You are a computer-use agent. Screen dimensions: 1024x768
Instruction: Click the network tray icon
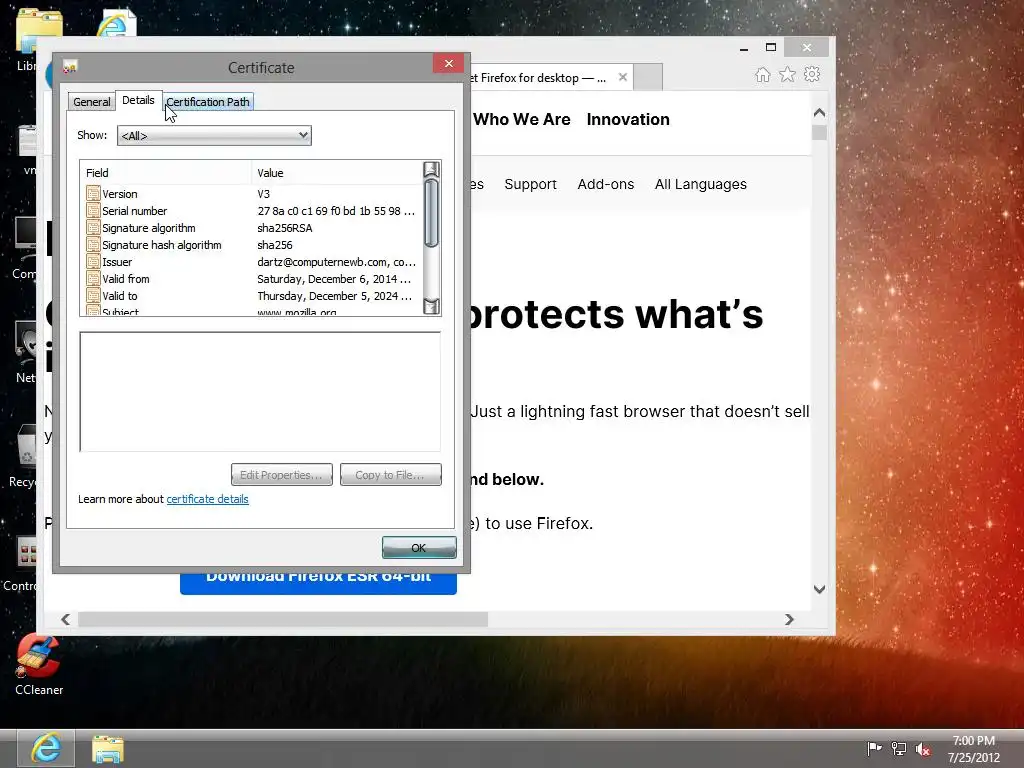[x=899, y=748]
